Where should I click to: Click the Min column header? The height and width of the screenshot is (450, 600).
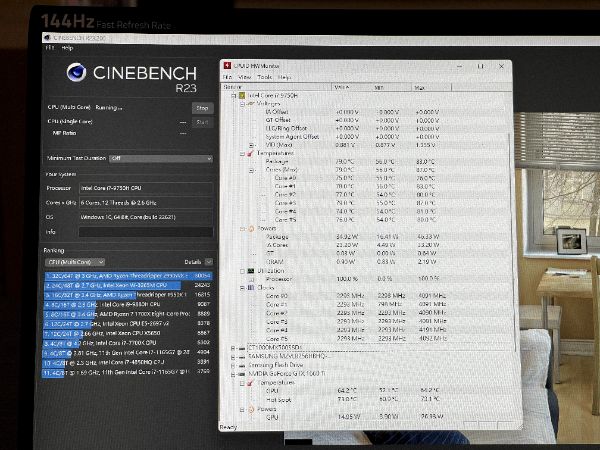392,87
